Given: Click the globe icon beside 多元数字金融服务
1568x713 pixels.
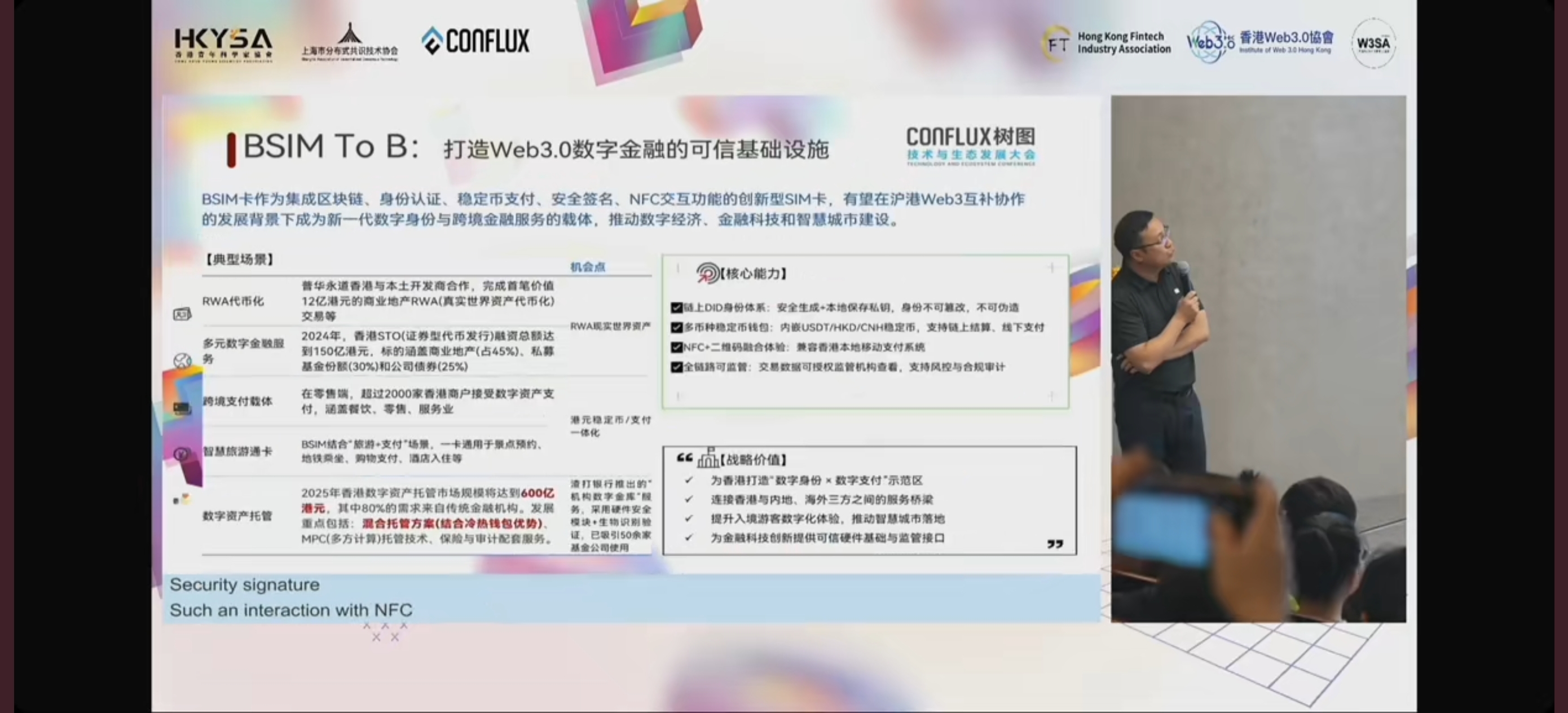Looking at the screenshot, I should pyautogui.click(x=182, y=360).
